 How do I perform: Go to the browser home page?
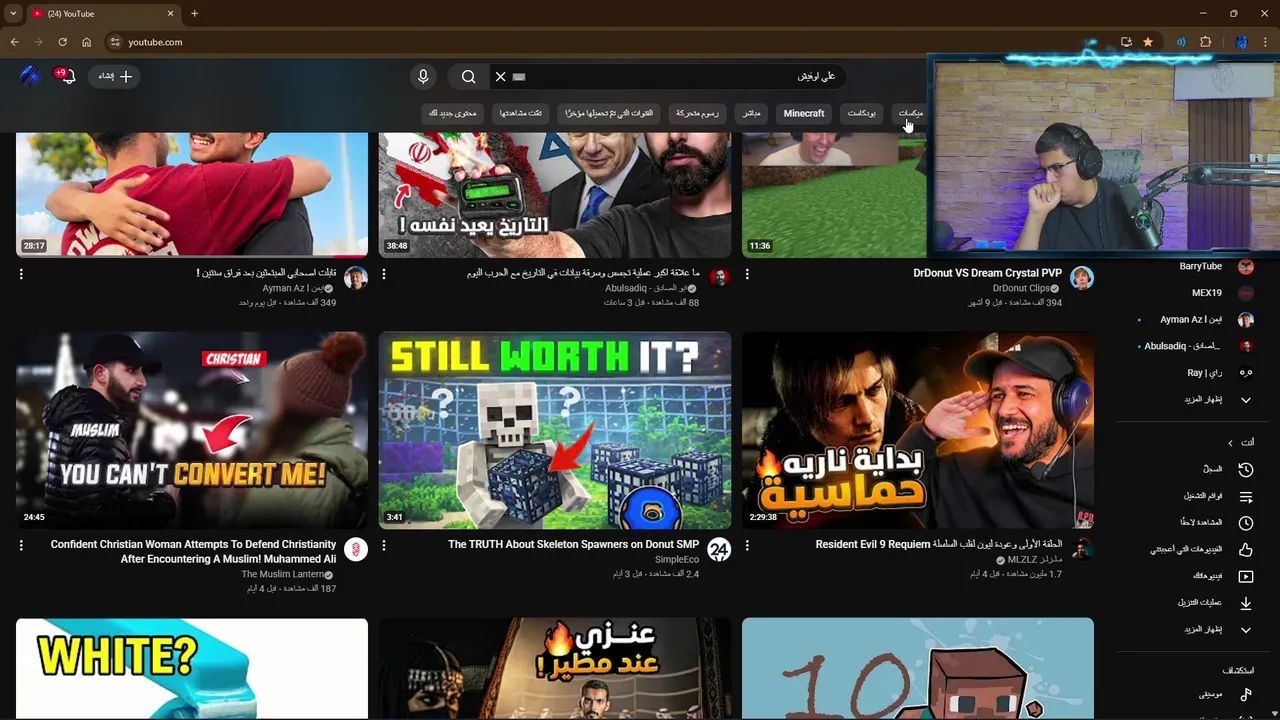click(x=86, y=42)
